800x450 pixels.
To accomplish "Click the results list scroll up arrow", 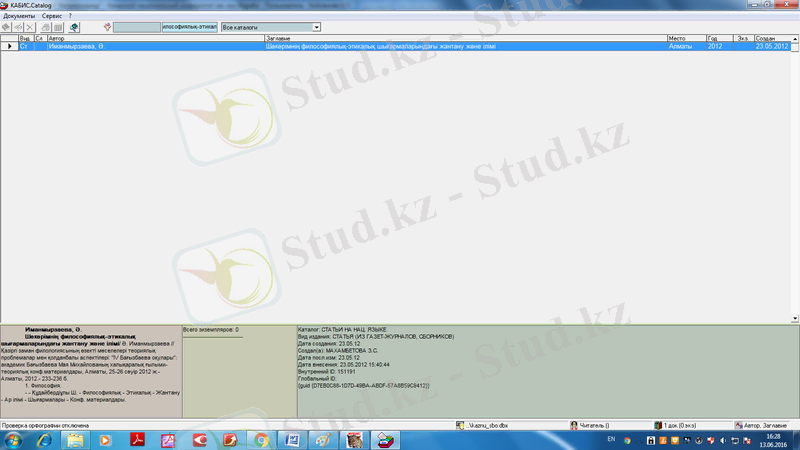I will [795, 39].
